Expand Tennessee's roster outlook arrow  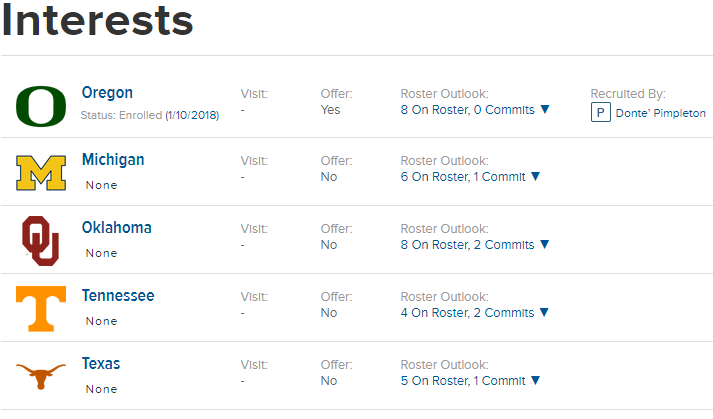pos(545,312)
